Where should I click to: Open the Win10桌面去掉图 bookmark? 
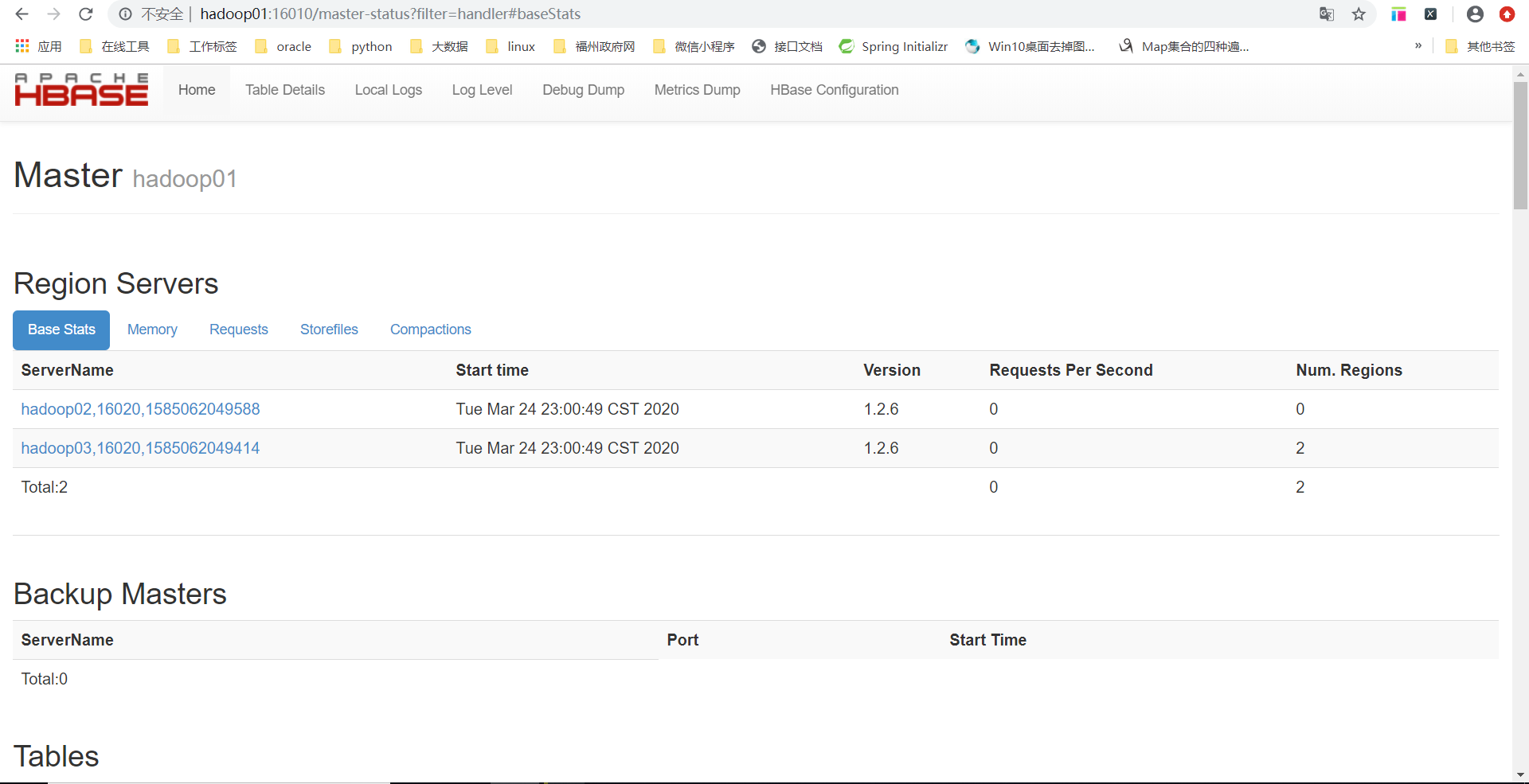(1030, 46)
